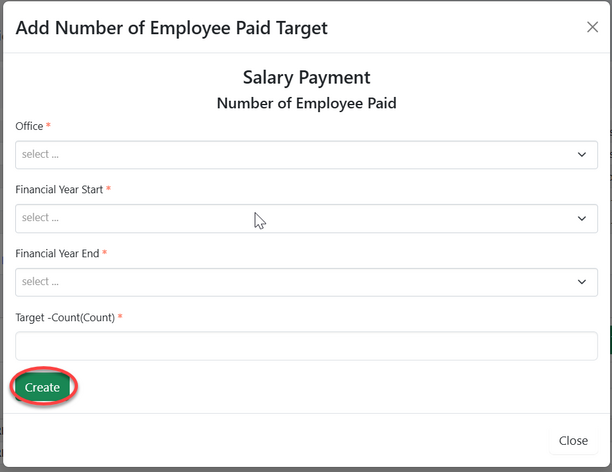Screen dimensions: 612x472
Task: Click the Office field label
Action: pyautogui.click(x=29, y=126)
